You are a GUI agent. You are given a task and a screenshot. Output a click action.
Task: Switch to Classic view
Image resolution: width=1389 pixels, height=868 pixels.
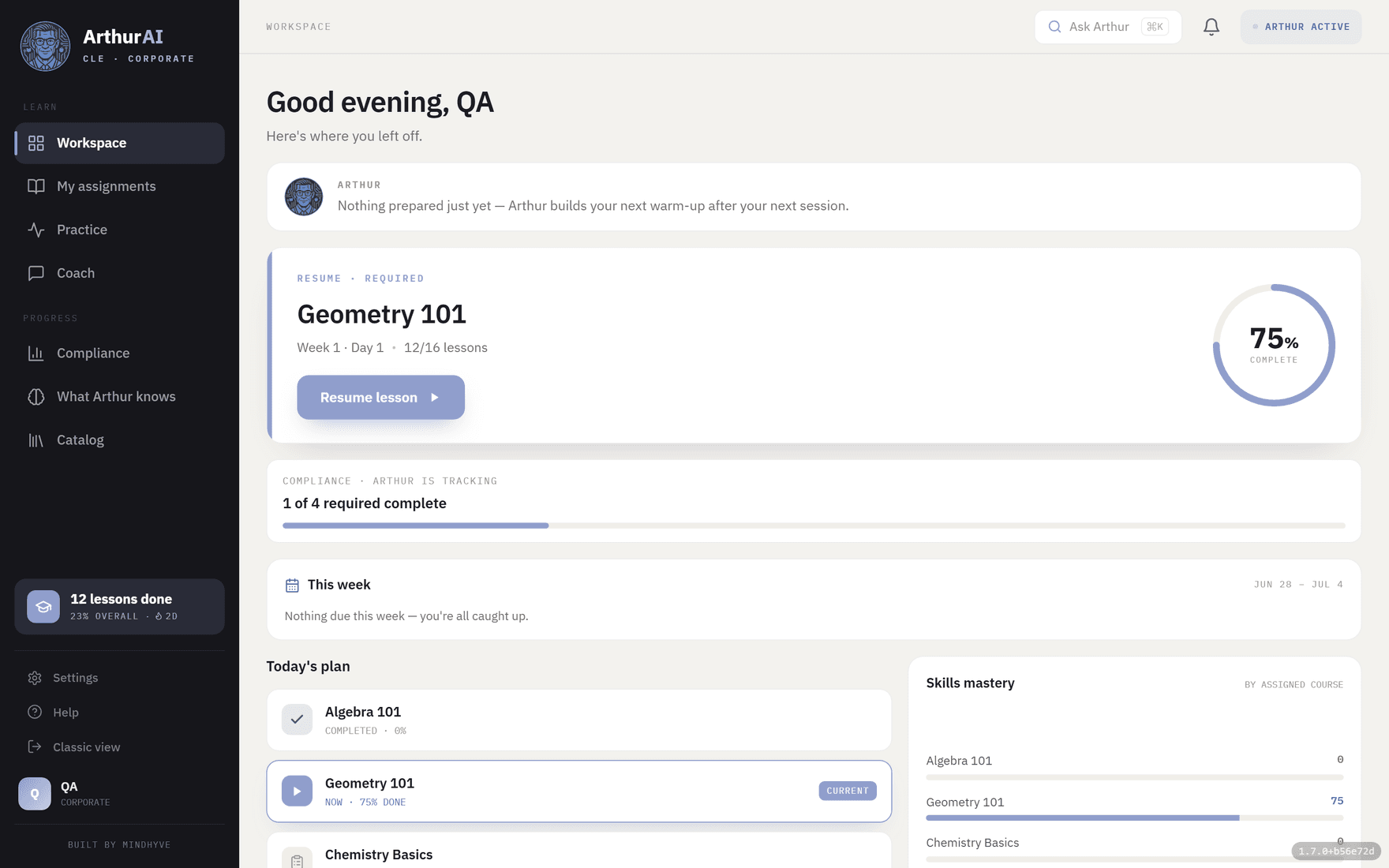pos(119,747)
